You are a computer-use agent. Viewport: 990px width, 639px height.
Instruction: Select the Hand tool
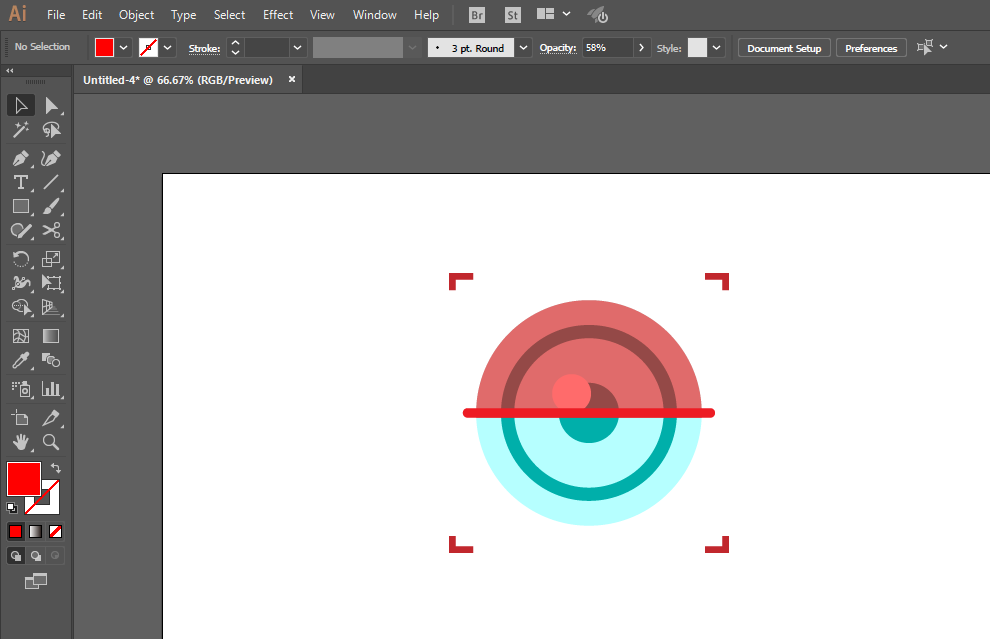pyautogui.click(x=20, y=441)
